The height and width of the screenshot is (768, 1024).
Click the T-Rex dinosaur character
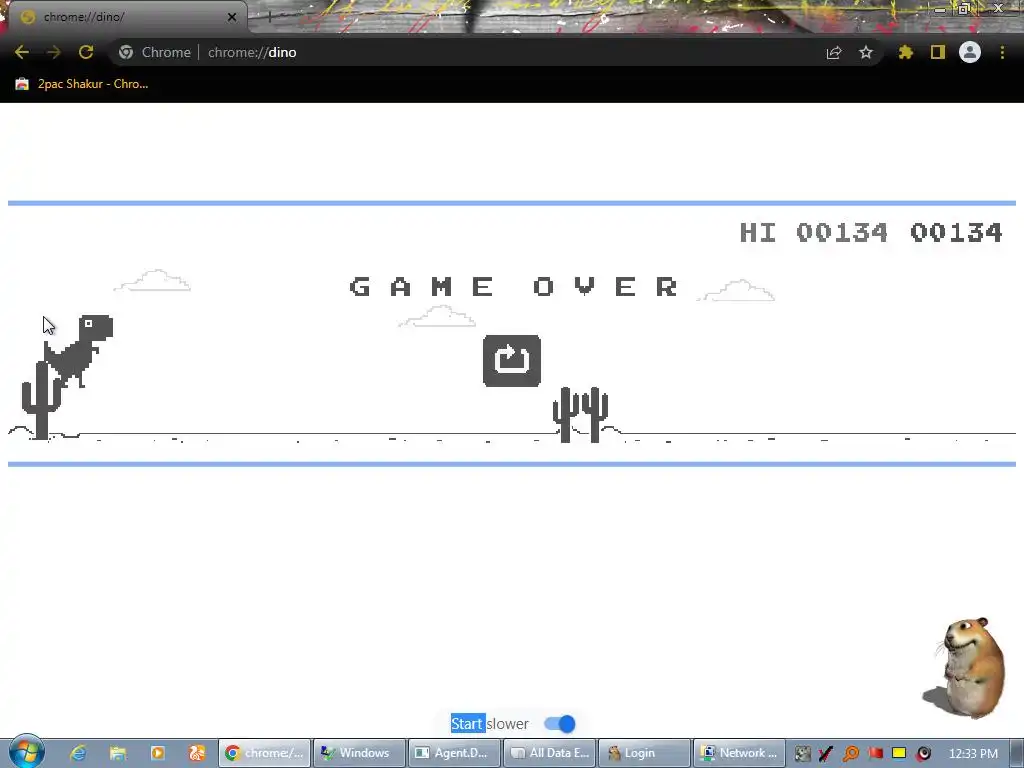pyautogui.click(x=78, y=351)
